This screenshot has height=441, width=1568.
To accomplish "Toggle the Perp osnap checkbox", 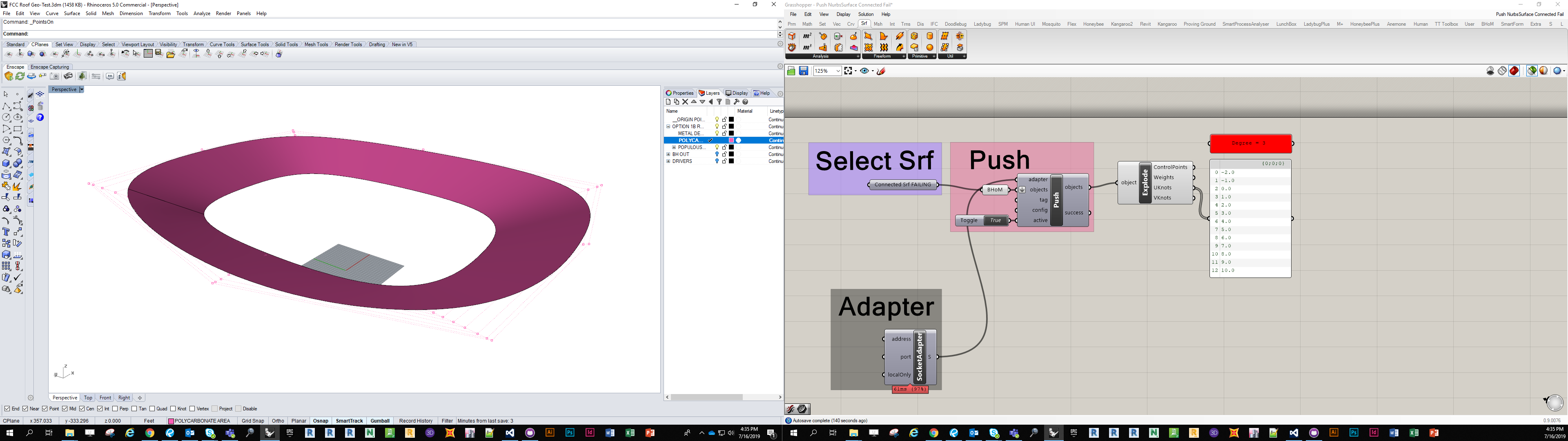I will pyautogui.click(x=116, y=409).
